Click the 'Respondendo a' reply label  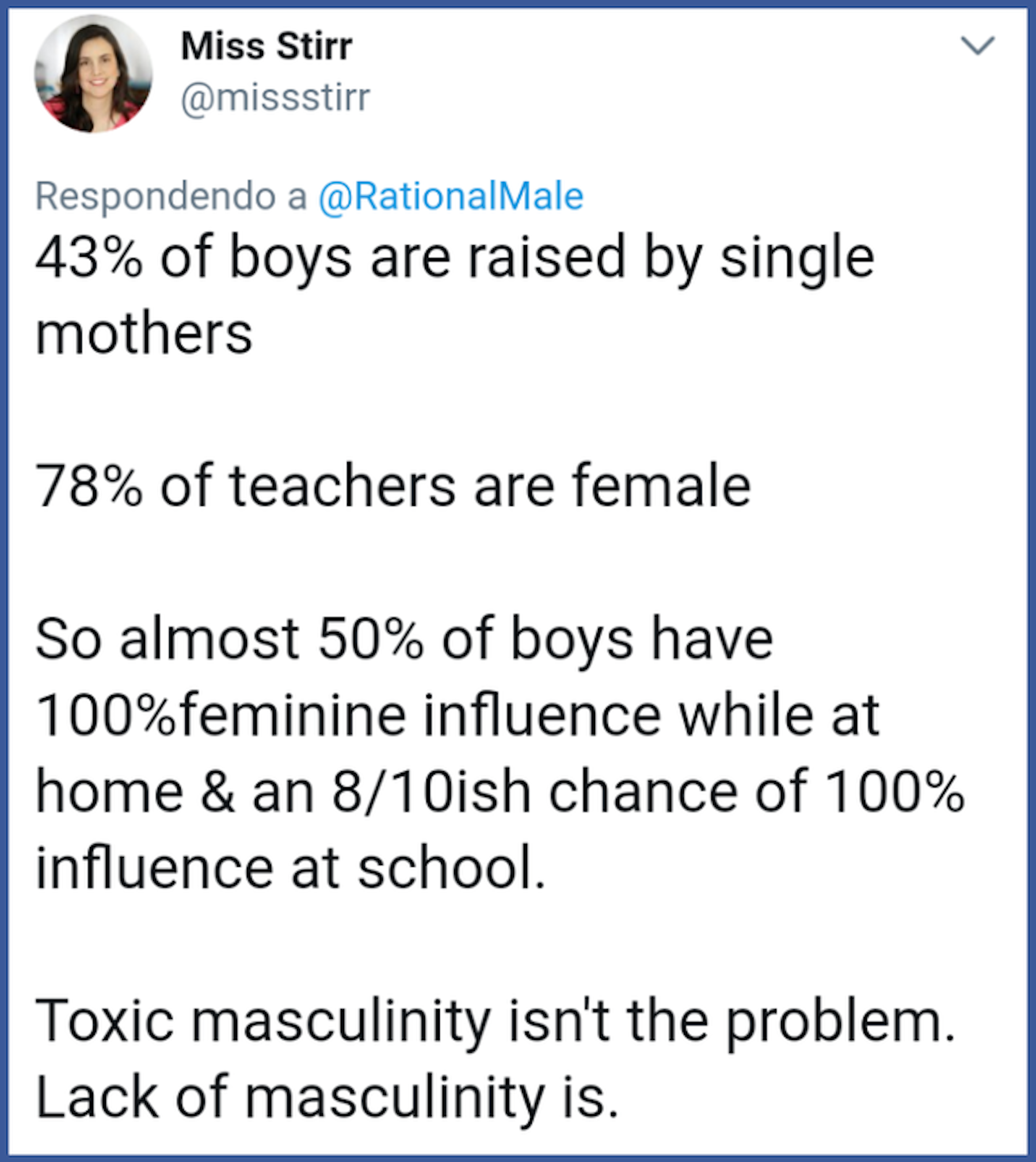click(x=171, y=196)
